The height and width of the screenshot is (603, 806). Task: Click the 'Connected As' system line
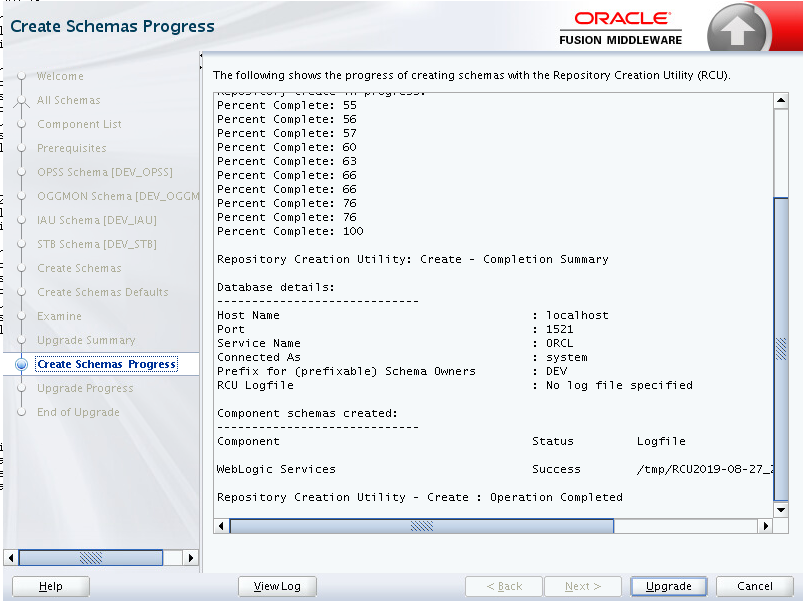(x=402, y=357)
